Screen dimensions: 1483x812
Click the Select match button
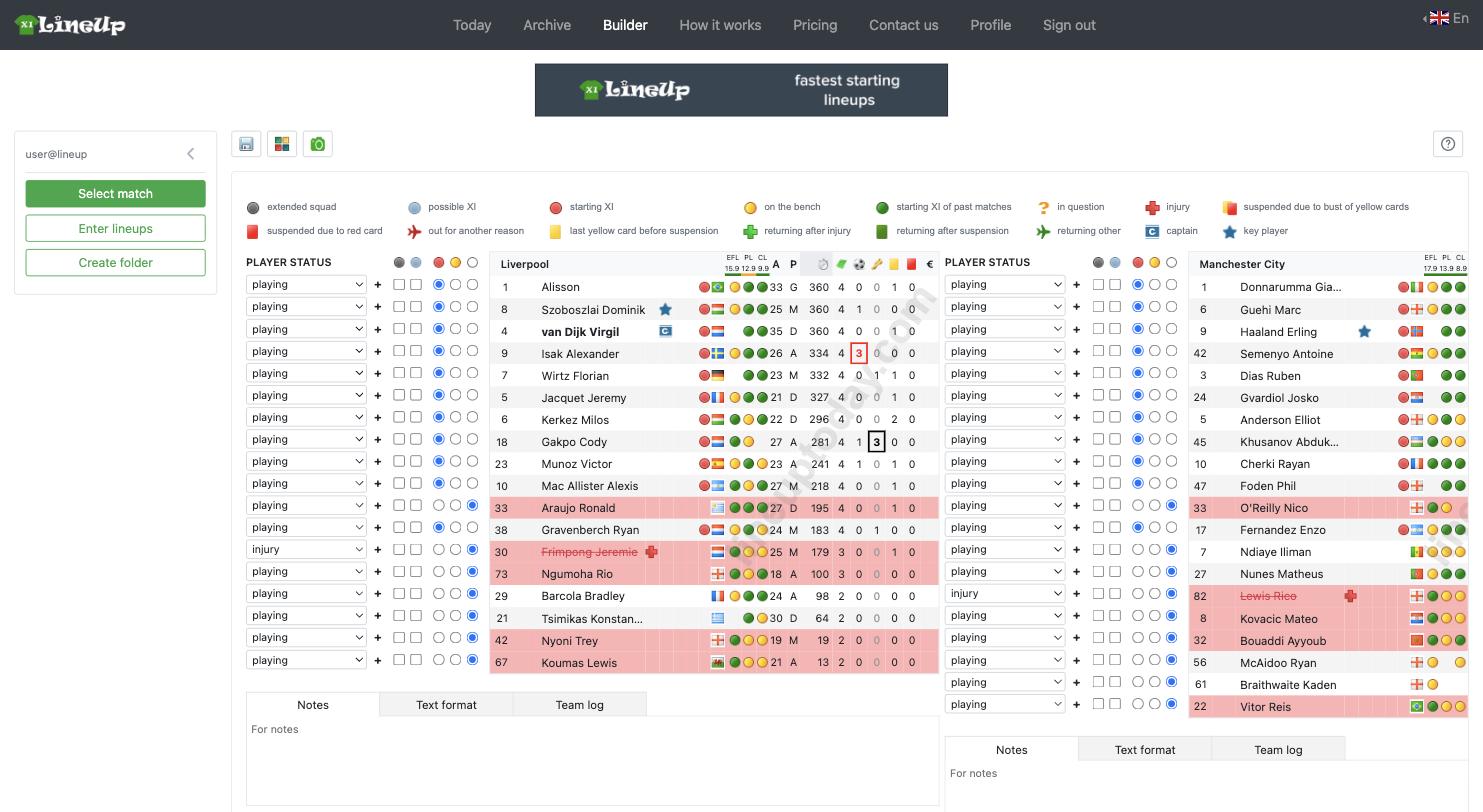(116, 194)
